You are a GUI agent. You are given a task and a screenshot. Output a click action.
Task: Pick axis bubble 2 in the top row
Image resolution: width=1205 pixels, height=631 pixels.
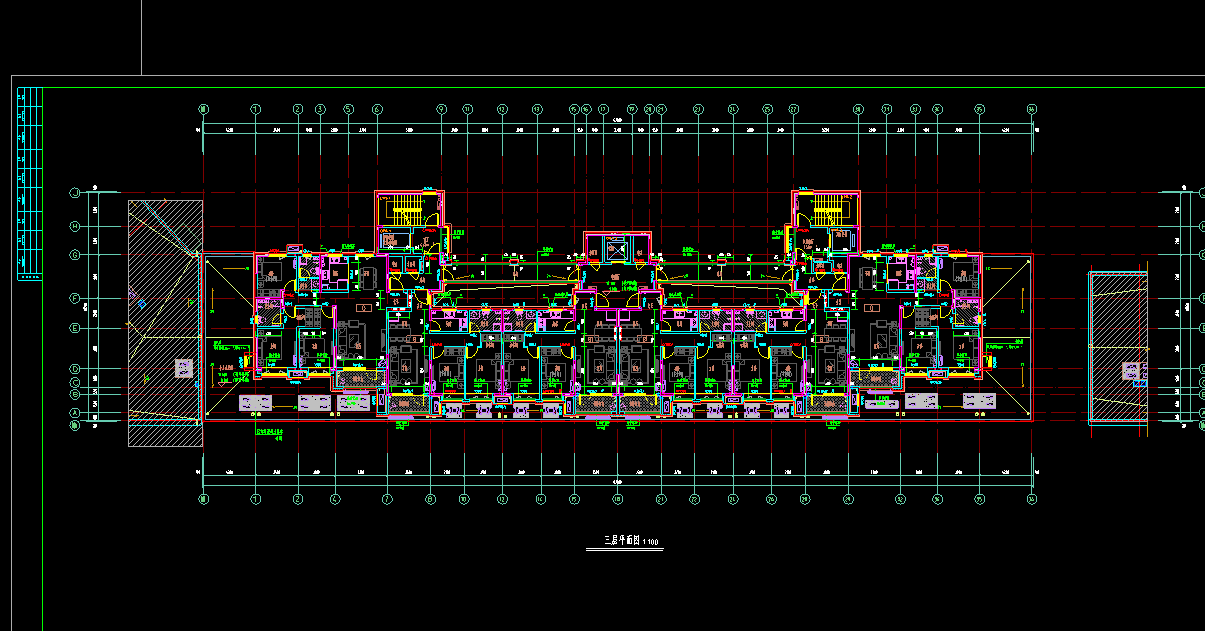[x=298, y=109]
